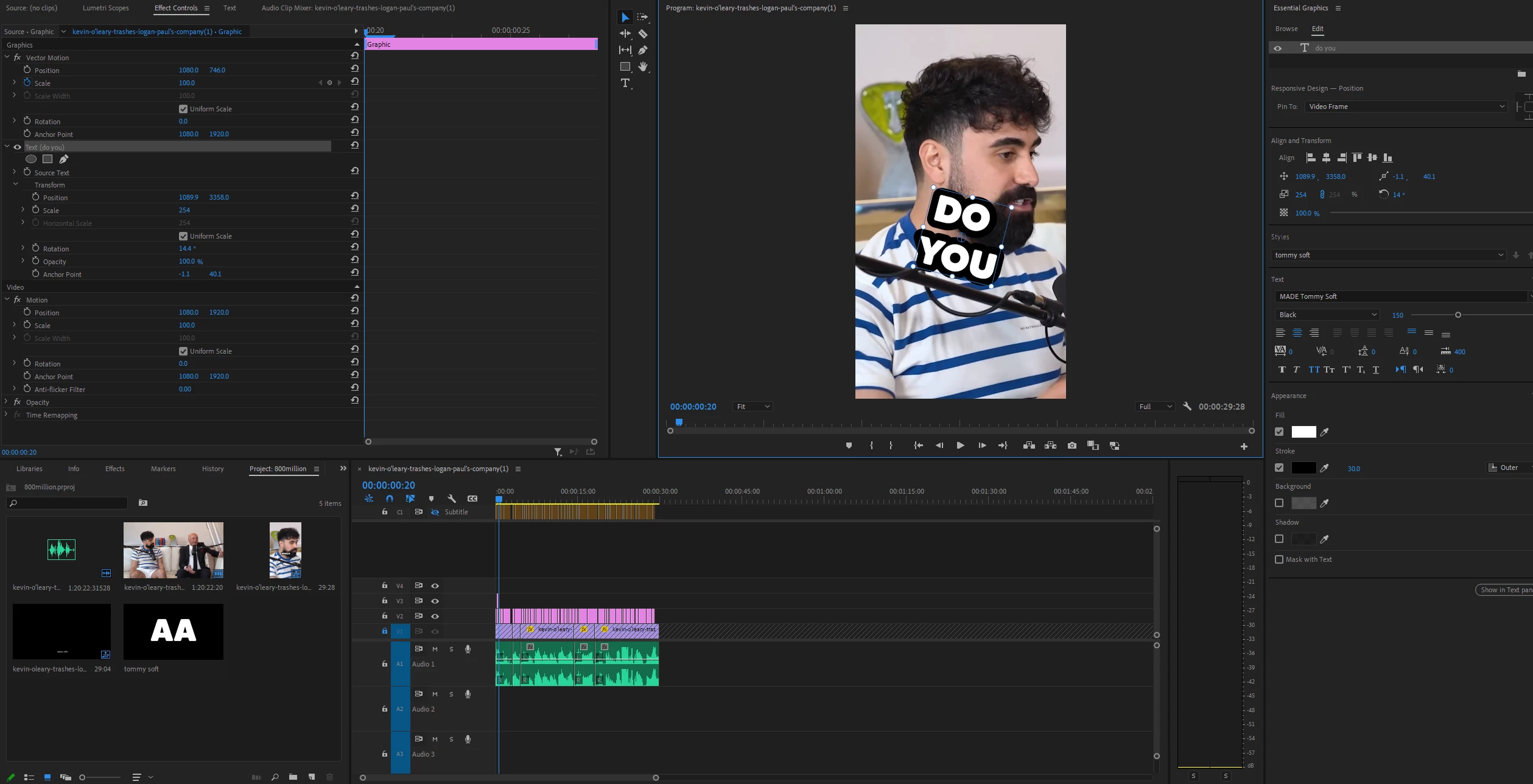Click the Add Marker button in Program monitor
1533x784 pixels.
coord(849,446)
